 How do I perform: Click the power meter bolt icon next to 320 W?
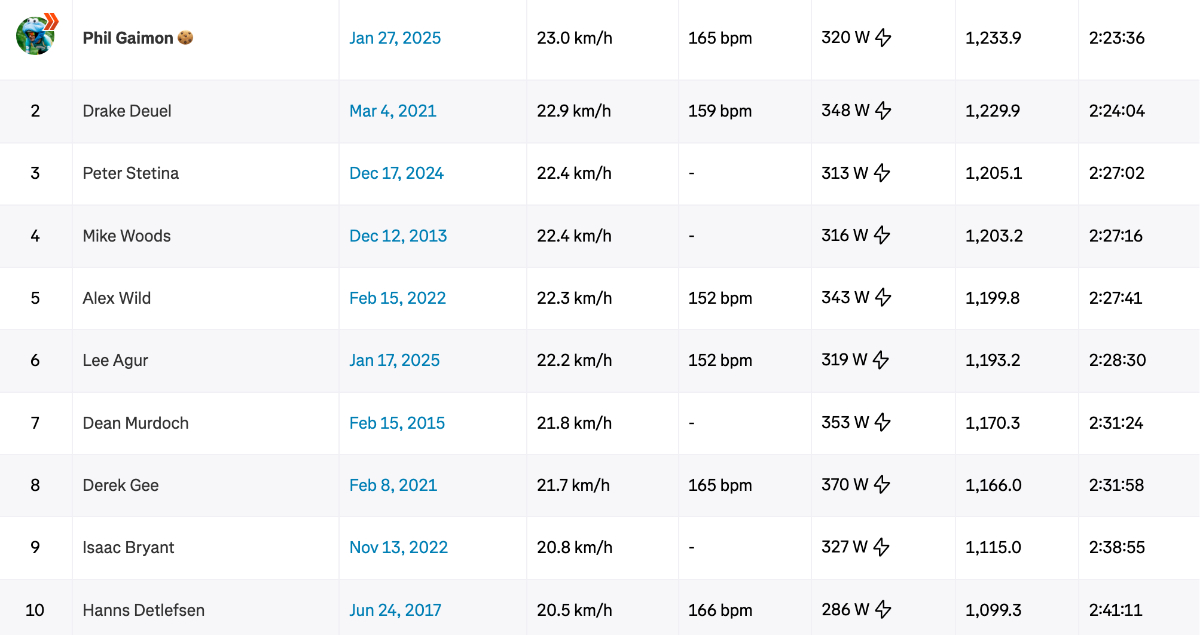tap(883, 38)
